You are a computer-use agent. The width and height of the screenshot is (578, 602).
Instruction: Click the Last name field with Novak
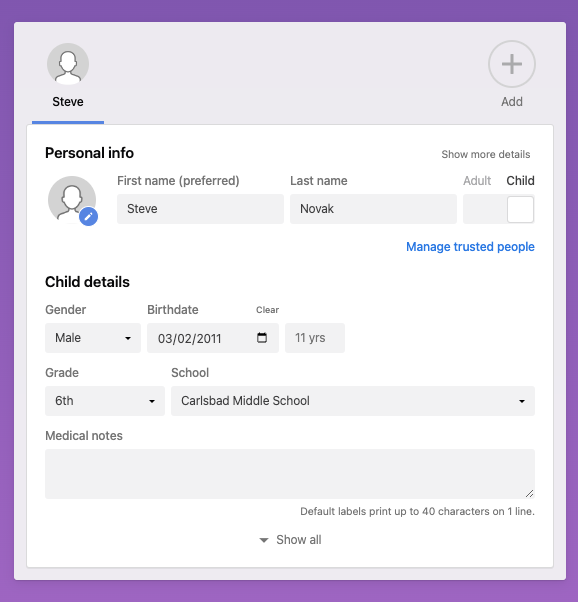point(373,209)
